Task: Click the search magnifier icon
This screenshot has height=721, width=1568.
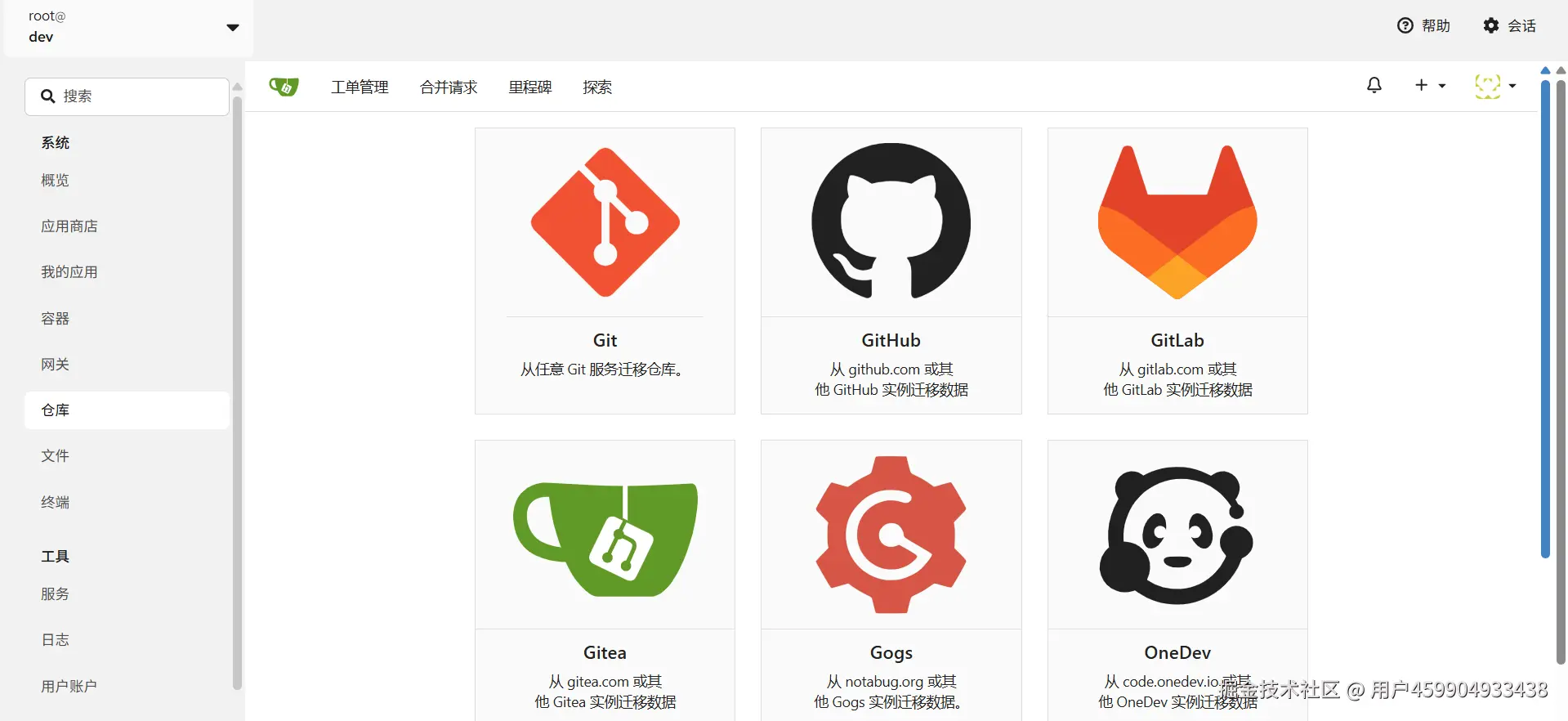Action: click(48, 96)
